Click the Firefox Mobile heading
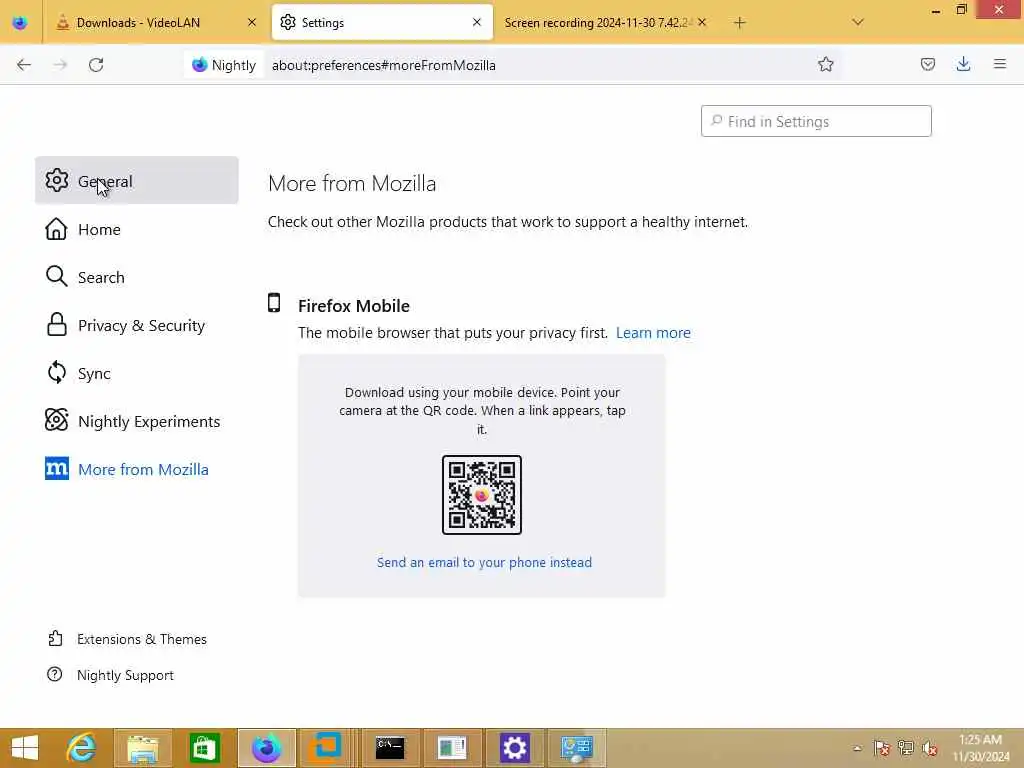Screen dimensions: 1024x768 (x=354, y=306)
